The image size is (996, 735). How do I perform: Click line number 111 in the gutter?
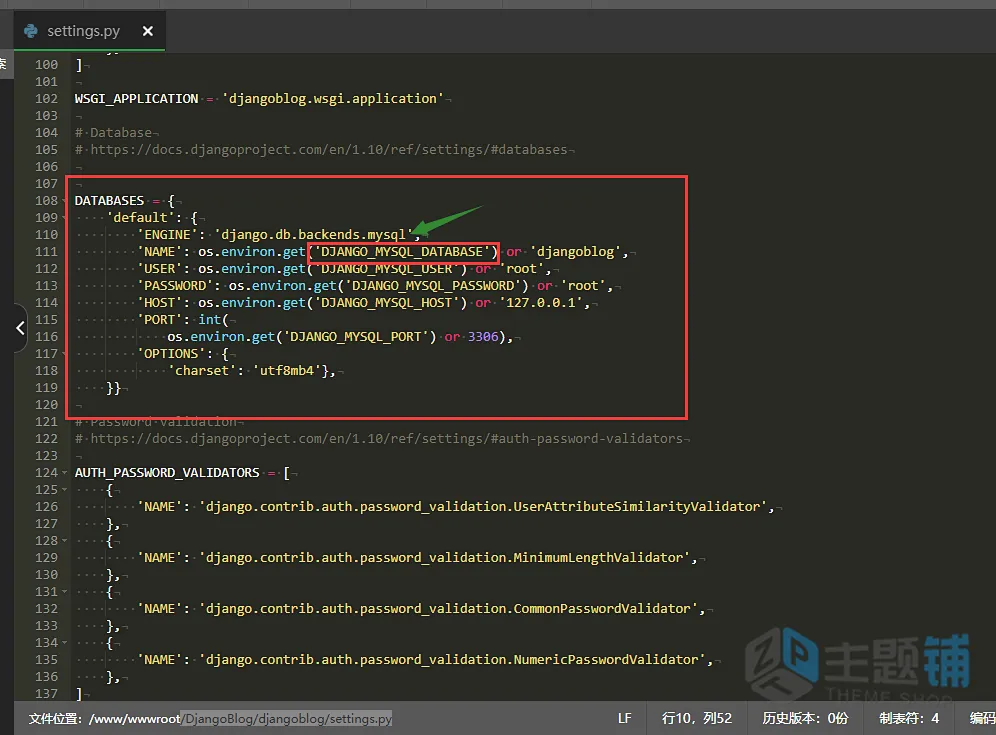pos(46,252)
